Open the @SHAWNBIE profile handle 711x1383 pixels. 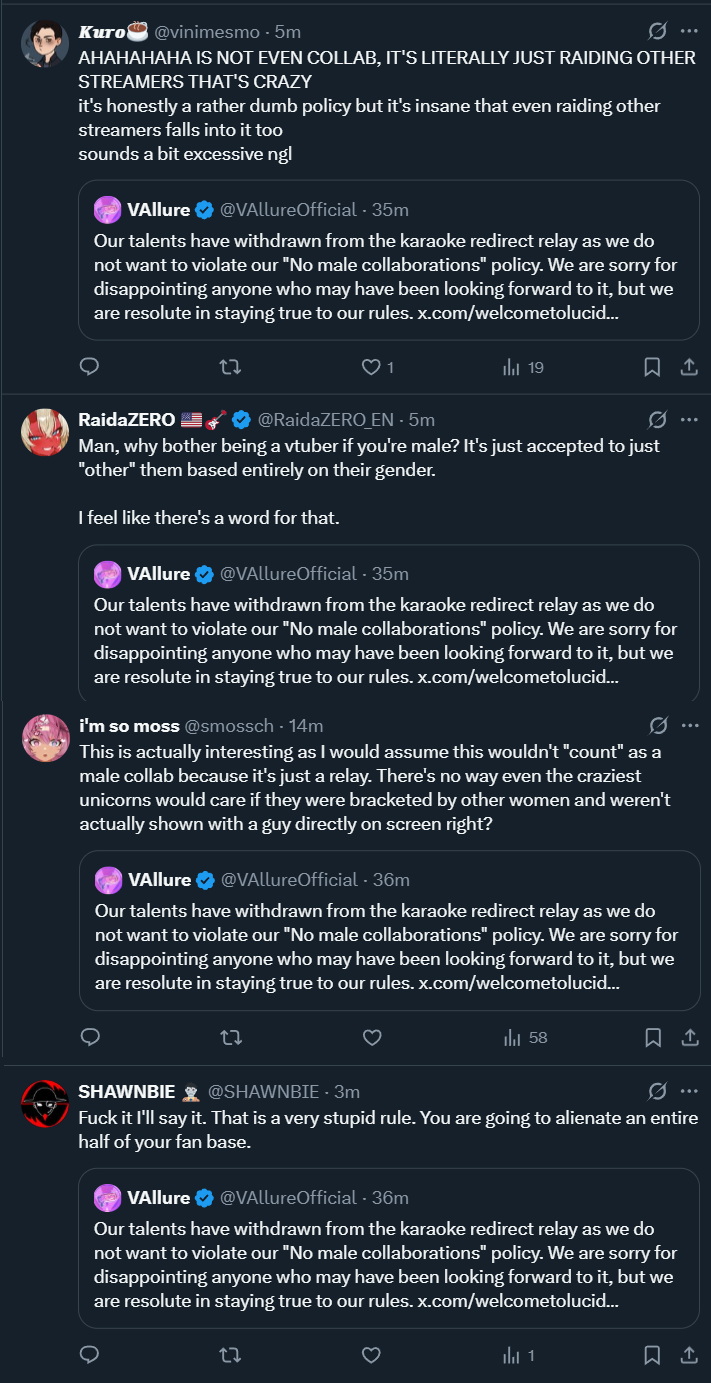point(266,1091)
